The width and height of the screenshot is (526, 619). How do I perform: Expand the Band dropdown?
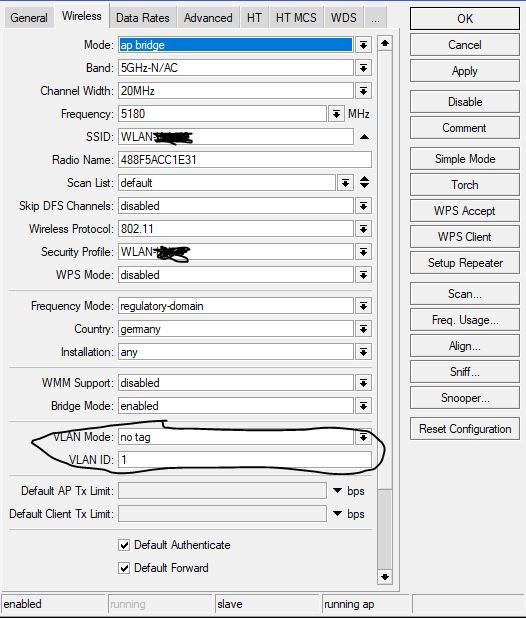[363, 68]
